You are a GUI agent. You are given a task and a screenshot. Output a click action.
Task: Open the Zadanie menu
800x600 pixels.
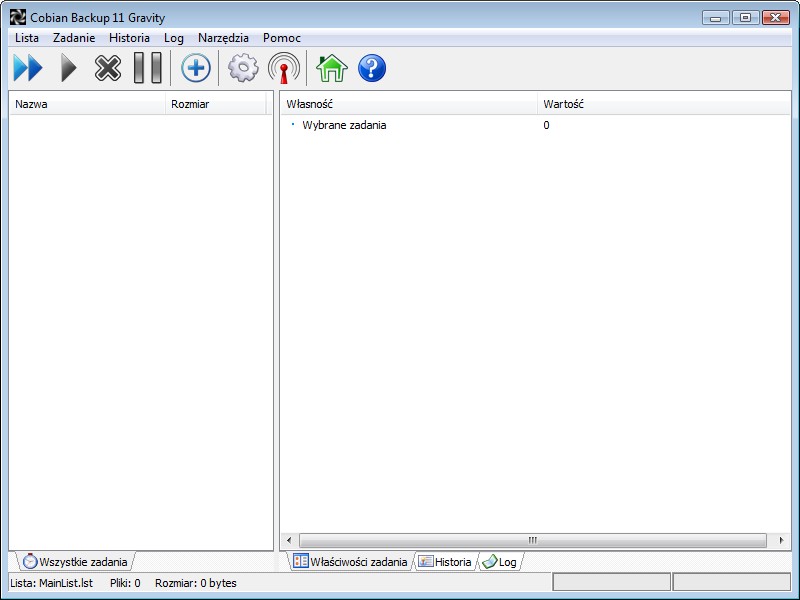pos(74,38)
